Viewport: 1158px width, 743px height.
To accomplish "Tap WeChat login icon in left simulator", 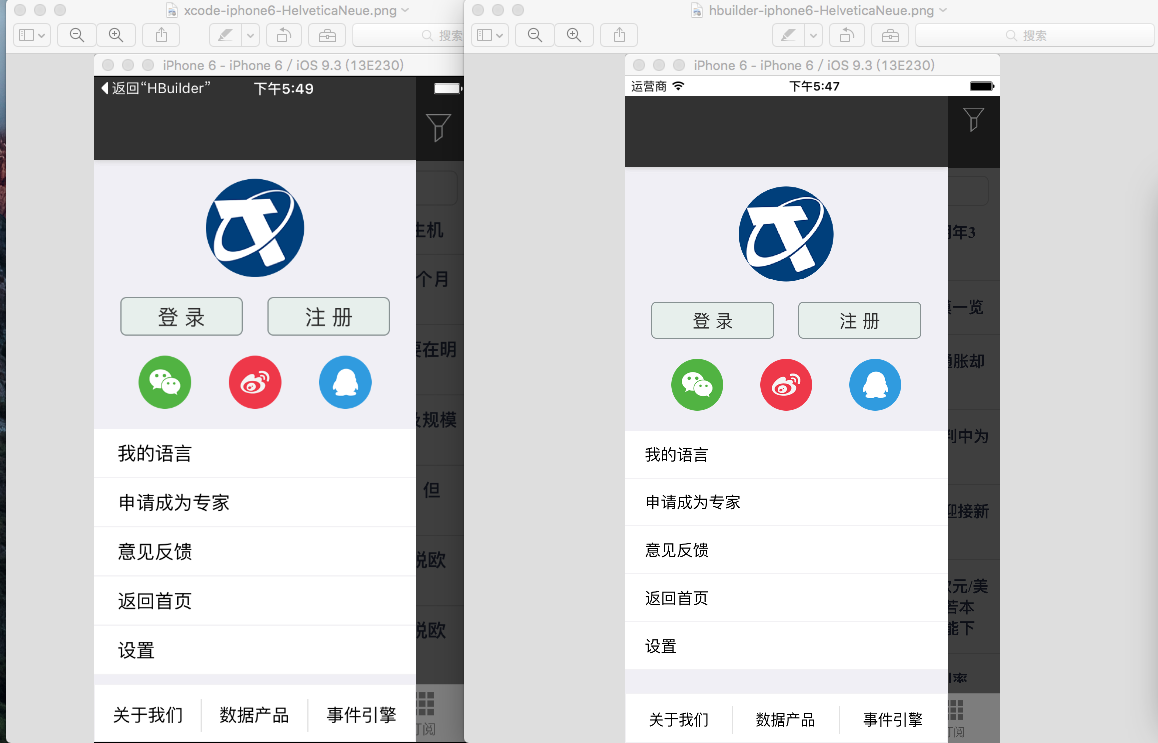I will [165, 383].
